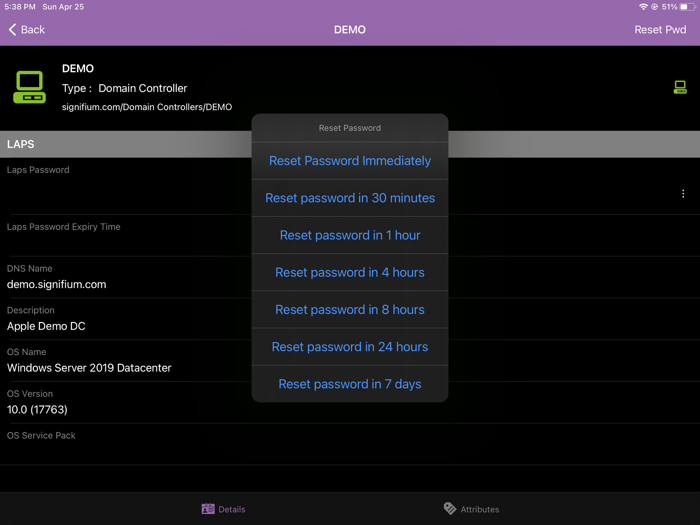The height and width of the screenshot is (525, 700).
Task: Click the Back chevron arrow
Action: tap(12, 30)
